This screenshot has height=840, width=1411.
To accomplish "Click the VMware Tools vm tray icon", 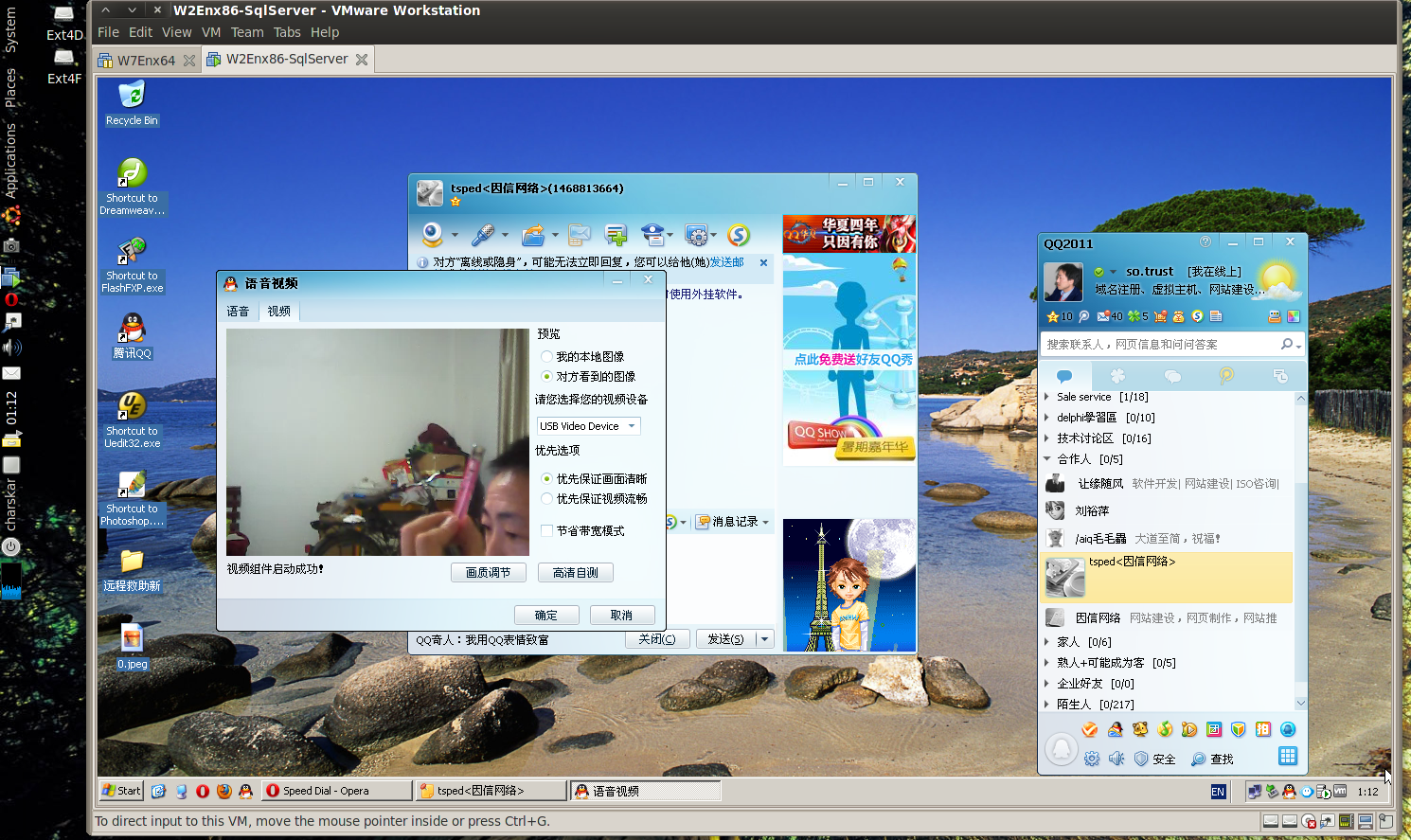I will click(1340, 791).
